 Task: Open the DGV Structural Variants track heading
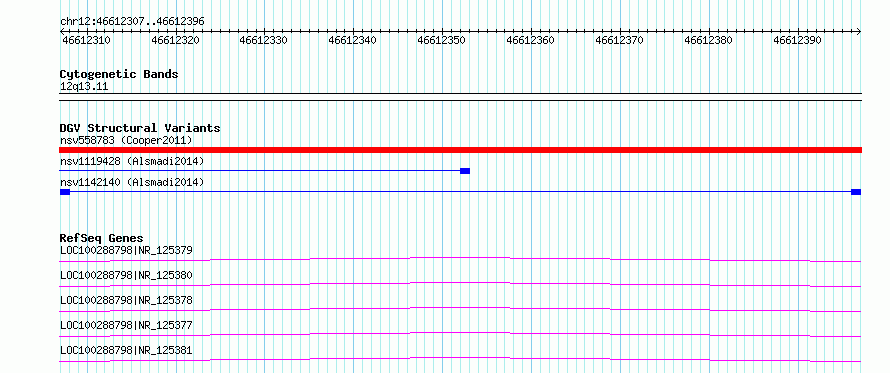point(140,128)
